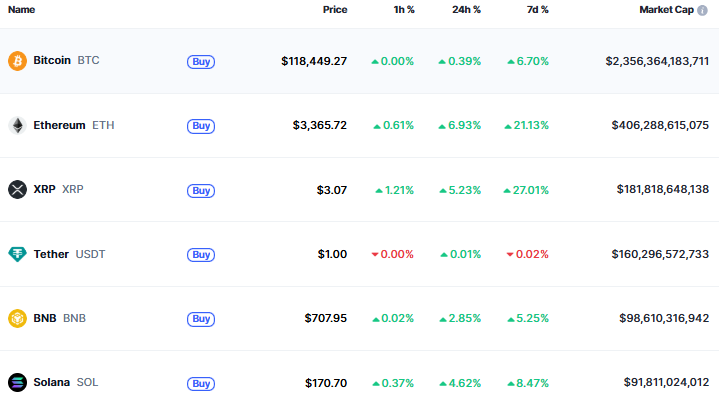
Task: Click the yellow BNB logo icon
Action: tap(17, 318)
